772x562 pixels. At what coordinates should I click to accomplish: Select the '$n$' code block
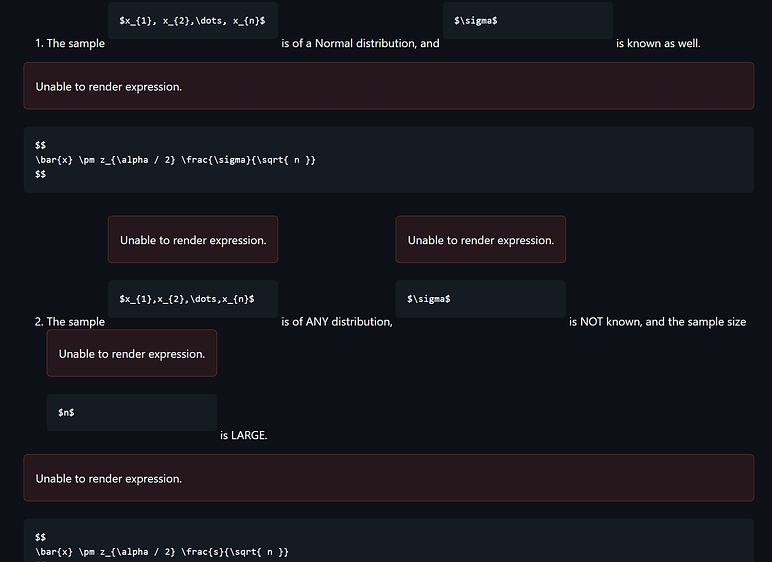pos(131,412)
